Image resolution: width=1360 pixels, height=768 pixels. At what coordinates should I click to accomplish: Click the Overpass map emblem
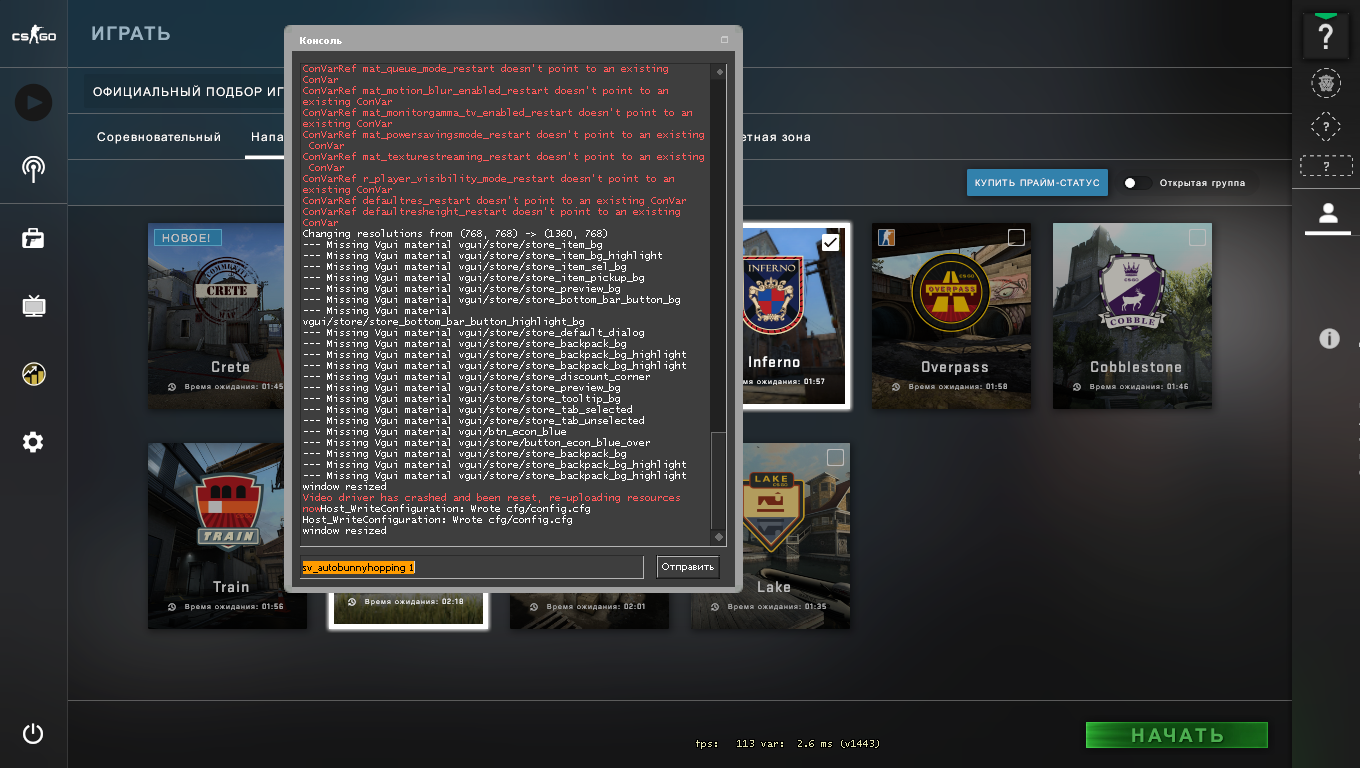coord(951,293)
